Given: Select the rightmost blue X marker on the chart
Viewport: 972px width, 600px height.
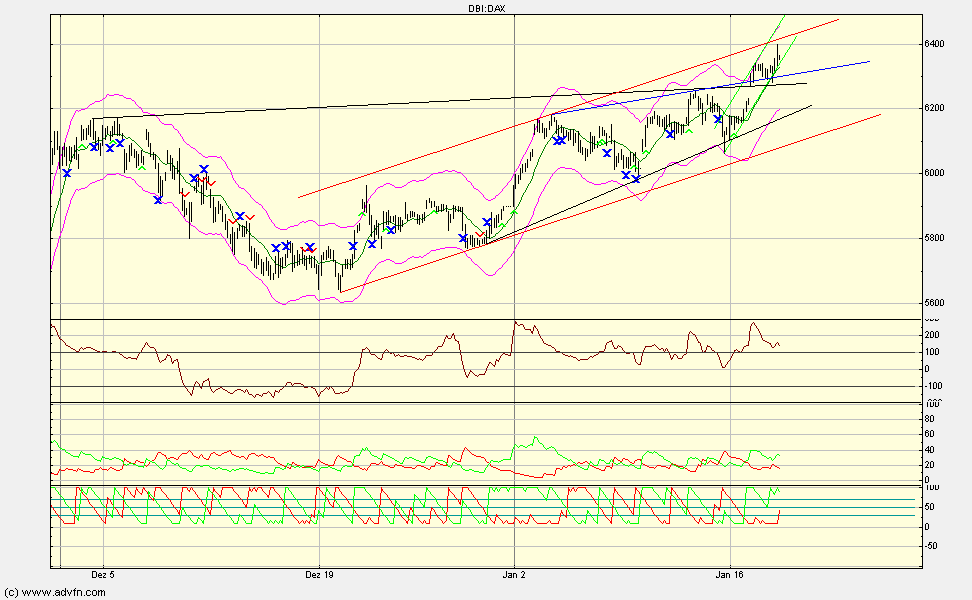Looking at the screenshot, I should point(717,118).
